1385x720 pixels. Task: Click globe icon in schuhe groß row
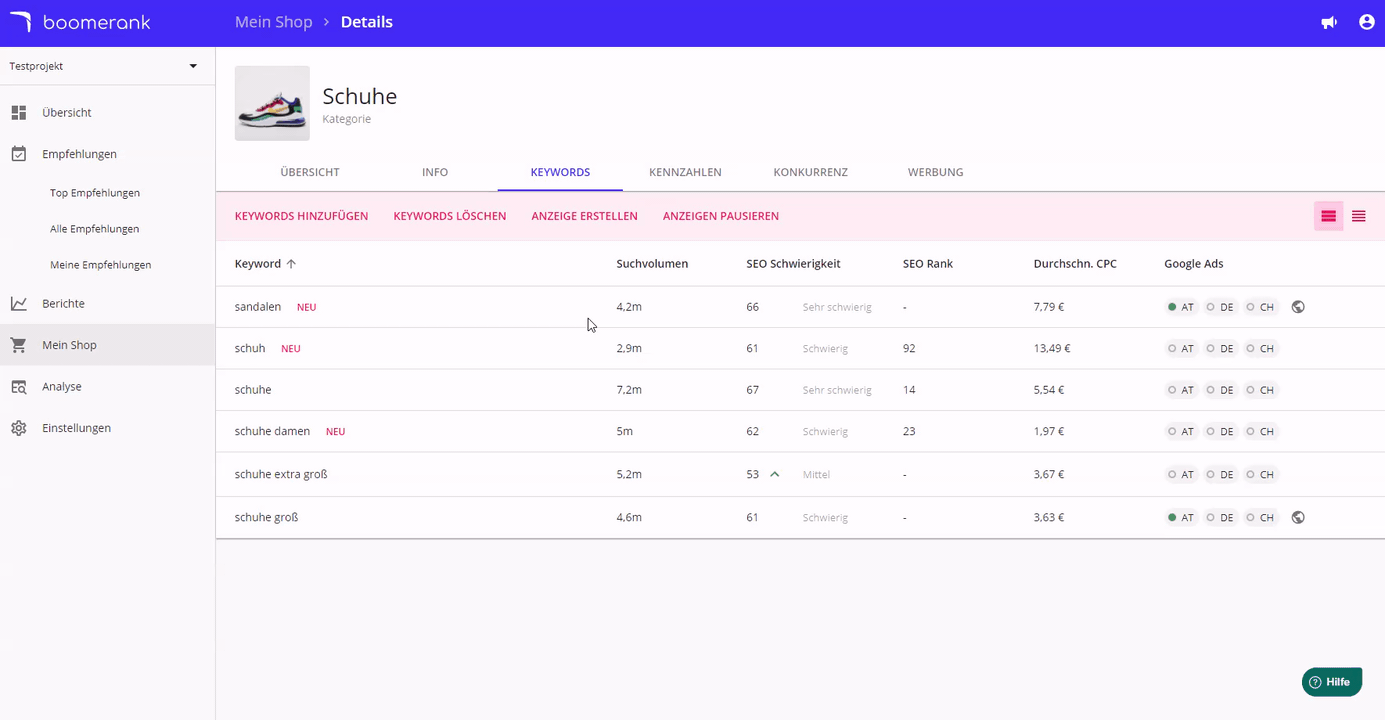point(1298,517)
